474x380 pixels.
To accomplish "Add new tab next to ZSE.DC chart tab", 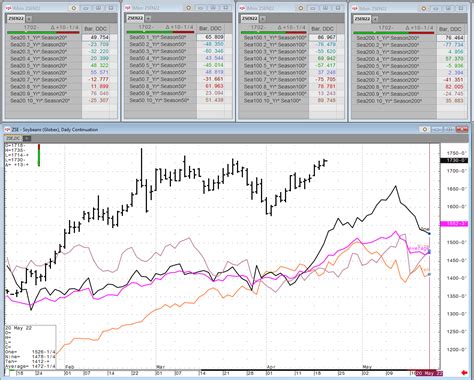I will (26, 138).
